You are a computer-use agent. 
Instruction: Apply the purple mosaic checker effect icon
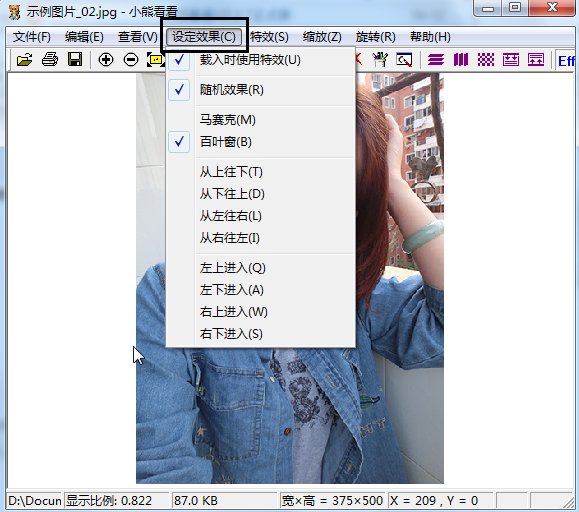pyautogui.click(x=486, y=59)
